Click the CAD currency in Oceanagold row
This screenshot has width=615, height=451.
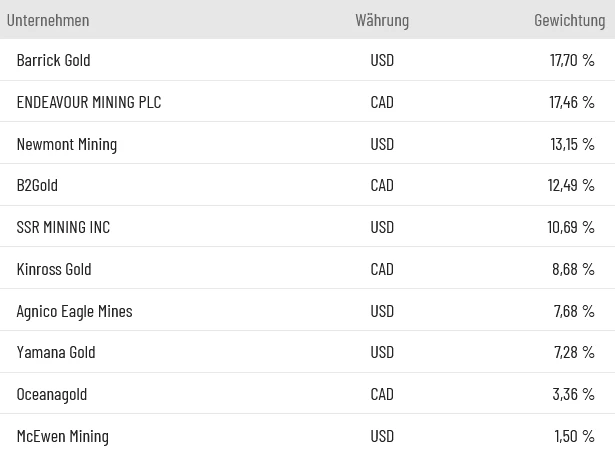(382, 394)
